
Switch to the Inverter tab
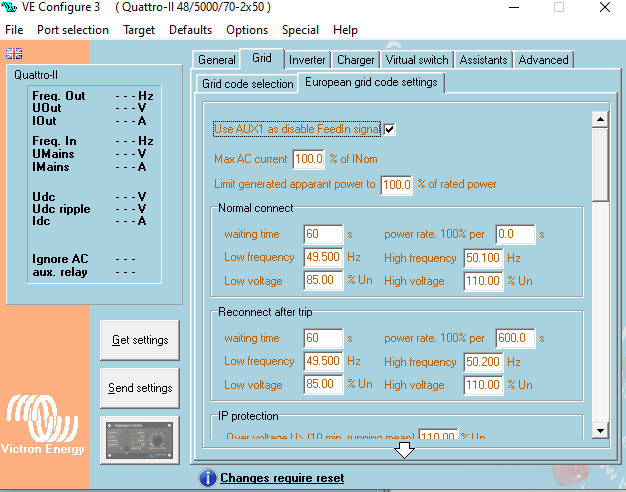(307, 60)
